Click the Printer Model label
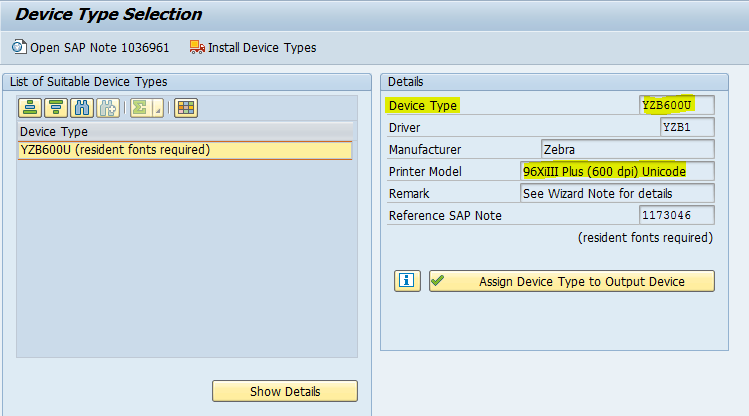Screen dimensions: 749x416 425,172
